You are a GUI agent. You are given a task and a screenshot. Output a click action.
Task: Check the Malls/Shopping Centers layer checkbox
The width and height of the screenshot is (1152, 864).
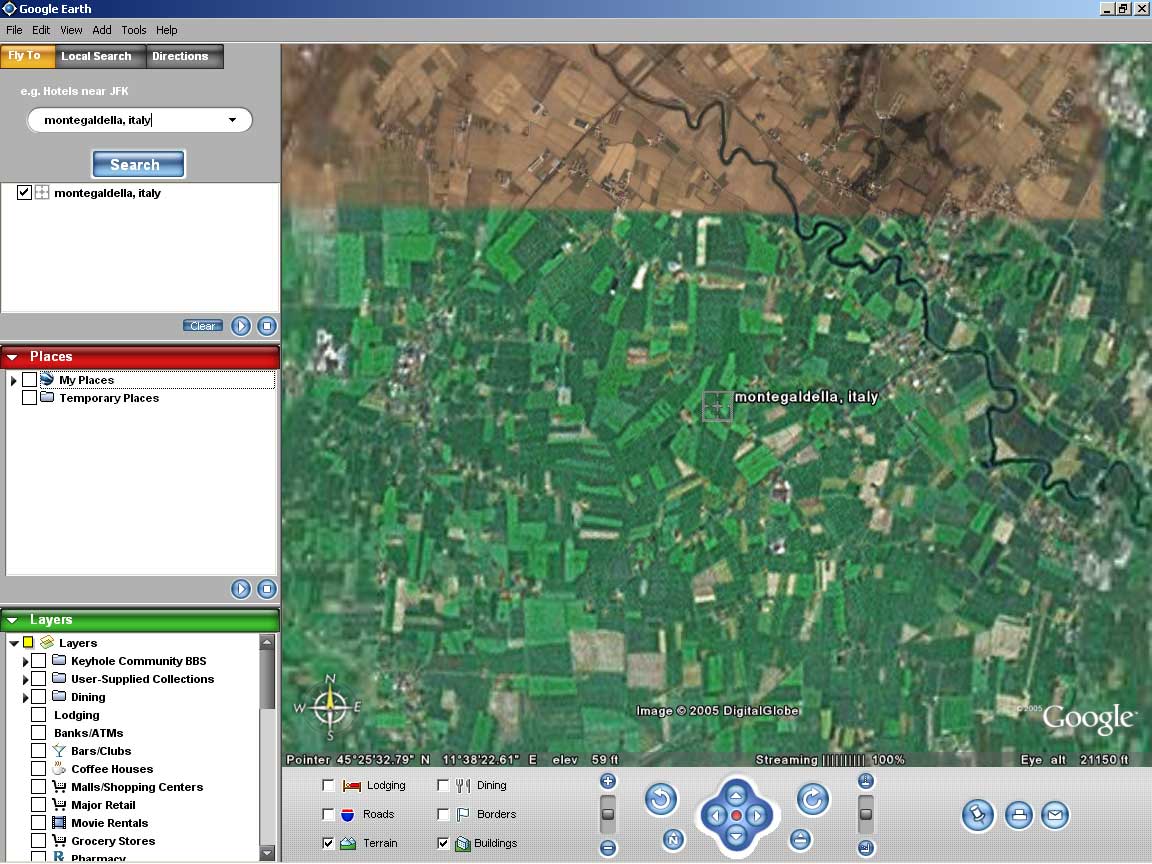pos(38,787)
